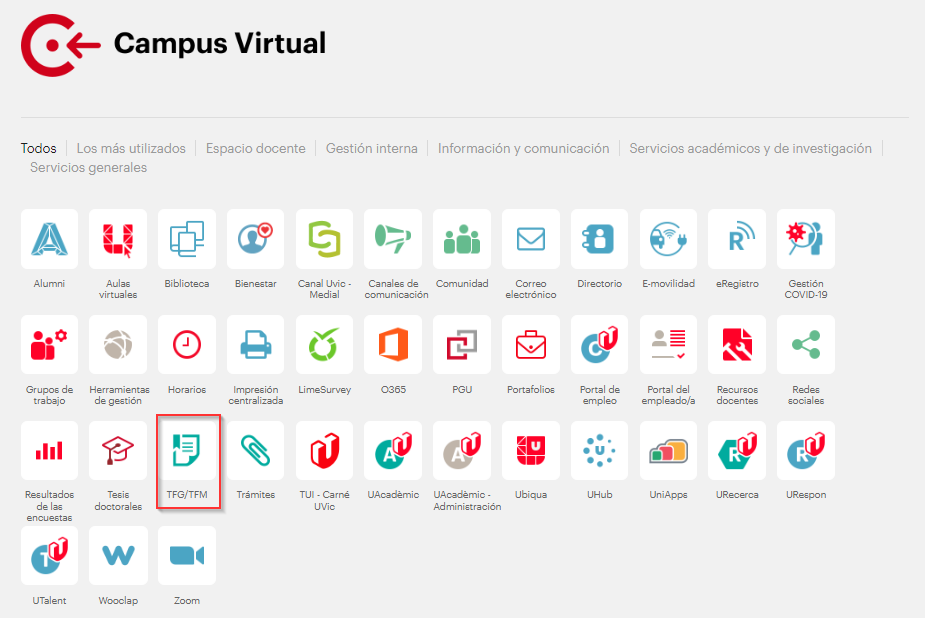Open the Biblioteca icon
Viewport: 925px width, 618px height.
(x=187, y=239)
